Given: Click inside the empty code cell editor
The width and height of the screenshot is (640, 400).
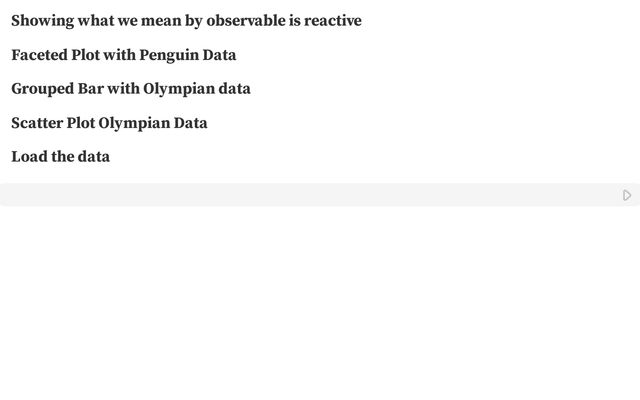Looking at the screenshot, I should (300, 195).
